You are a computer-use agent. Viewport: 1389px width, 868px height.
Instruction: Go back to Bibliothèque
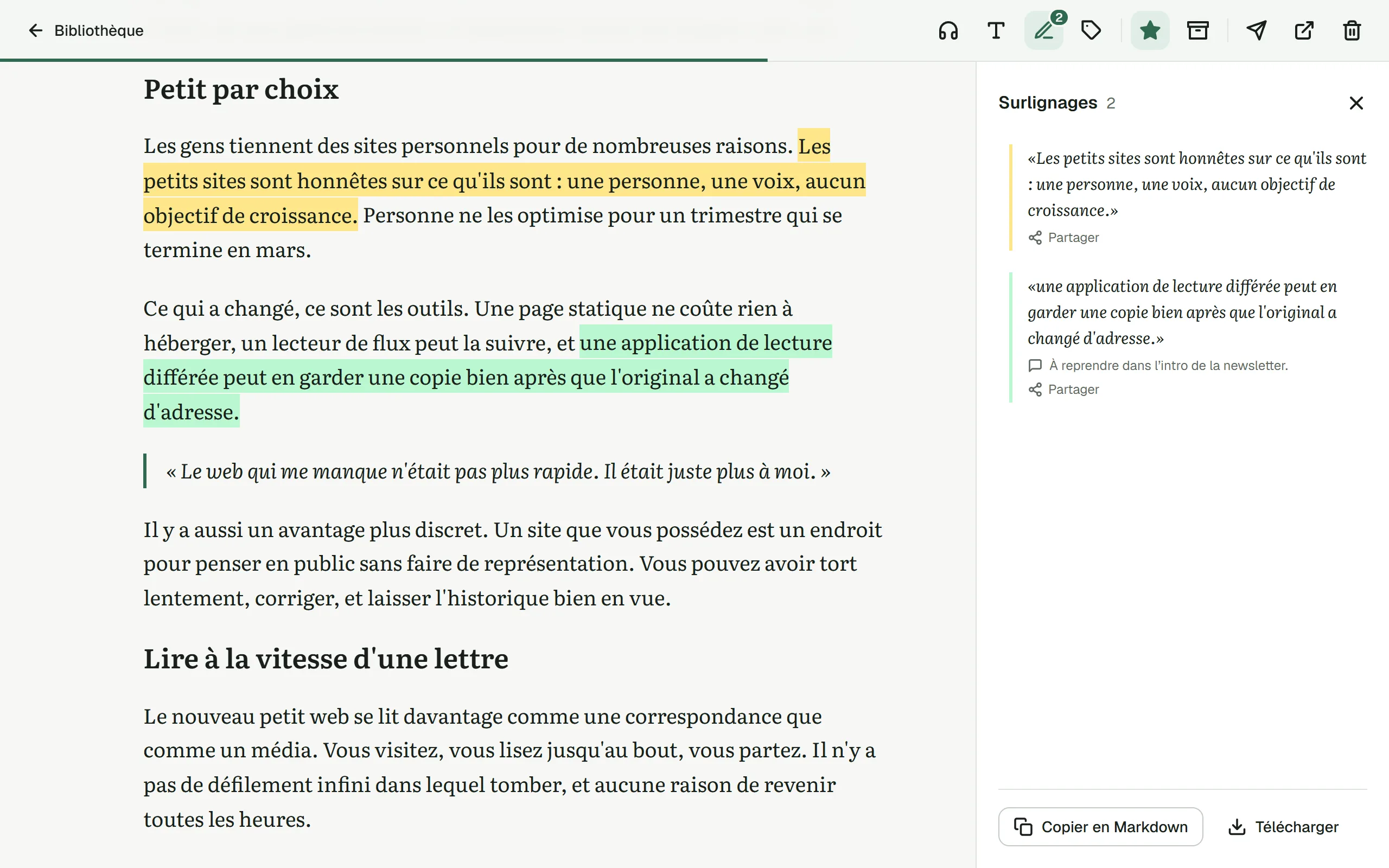coord(86,30)
